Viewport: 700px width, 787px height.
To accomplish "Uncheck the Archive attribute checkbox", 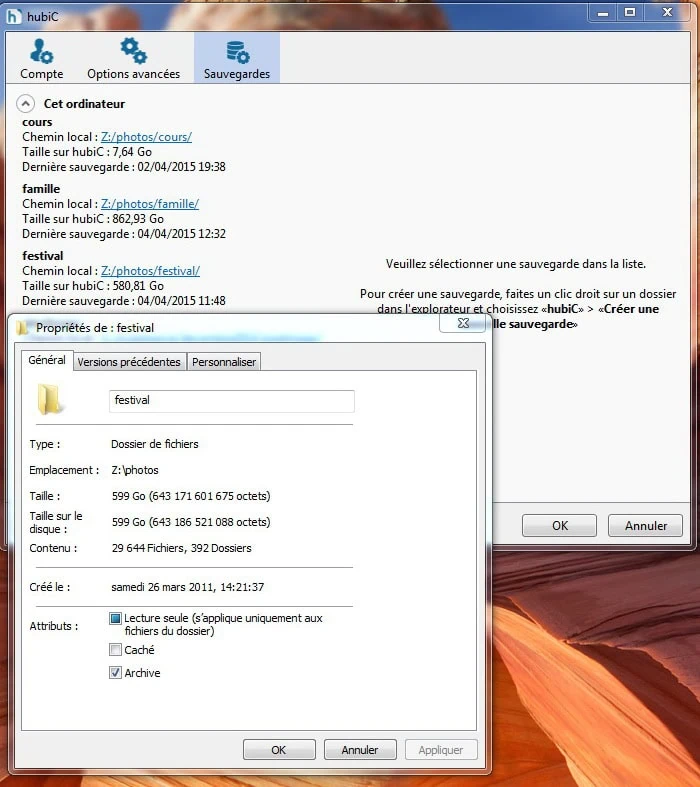I will point(116,673).
